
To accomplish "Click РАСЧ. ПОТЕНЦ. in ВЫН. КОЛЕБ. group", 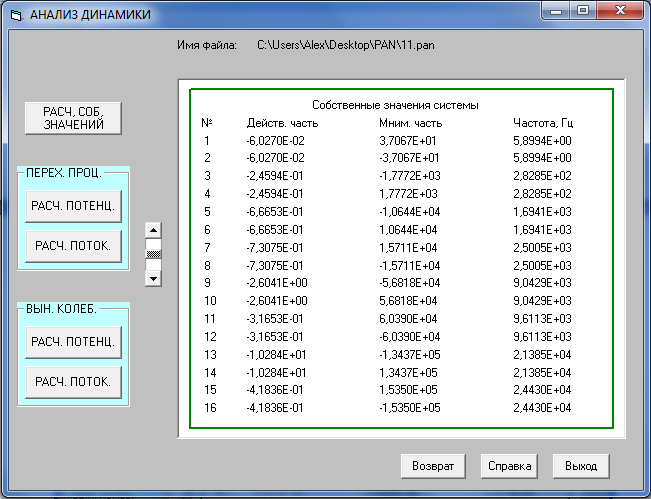I will [73, 342].
